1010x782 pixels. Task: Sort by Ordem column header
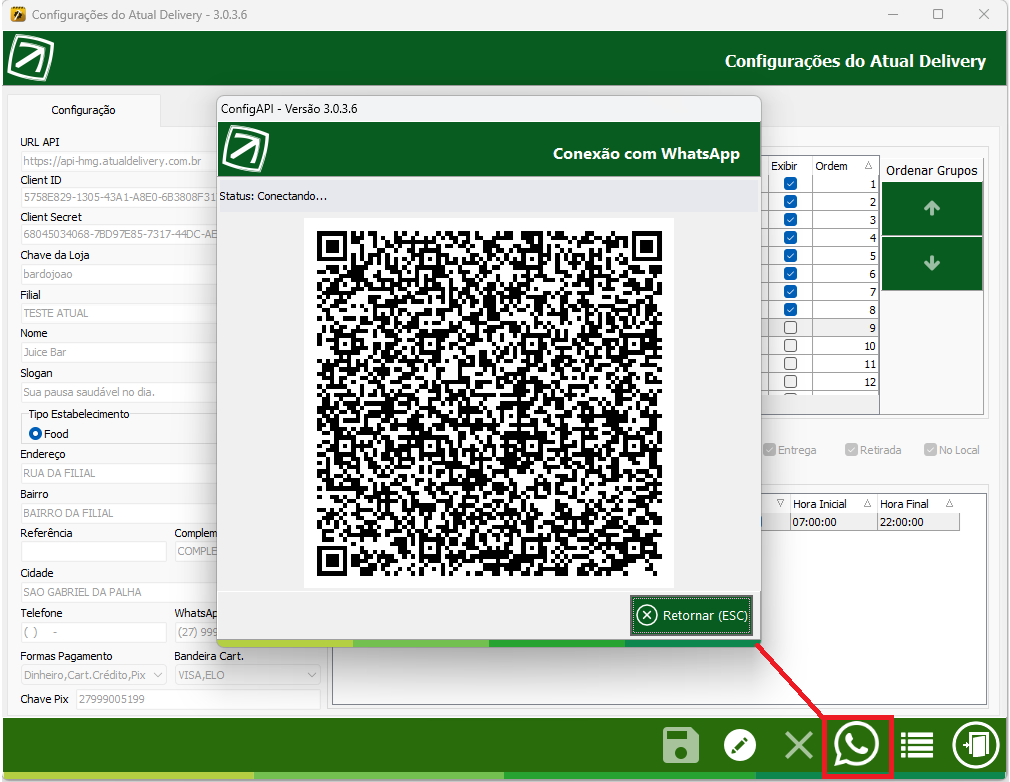(x=844, y=166)
